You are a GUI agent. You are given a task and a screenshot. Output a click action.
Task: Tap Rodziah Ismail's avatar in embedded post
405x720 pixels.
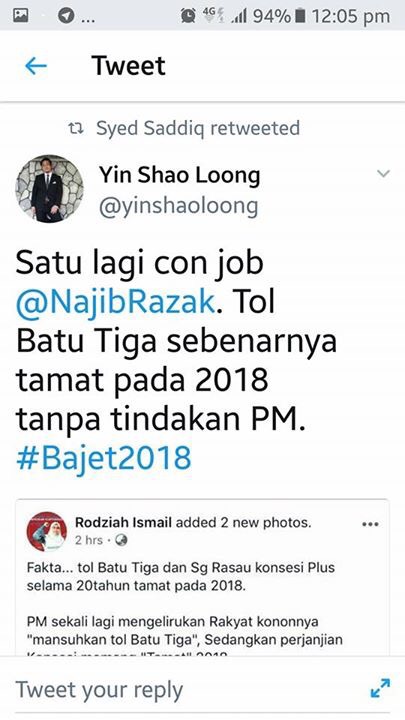[47, 531]
